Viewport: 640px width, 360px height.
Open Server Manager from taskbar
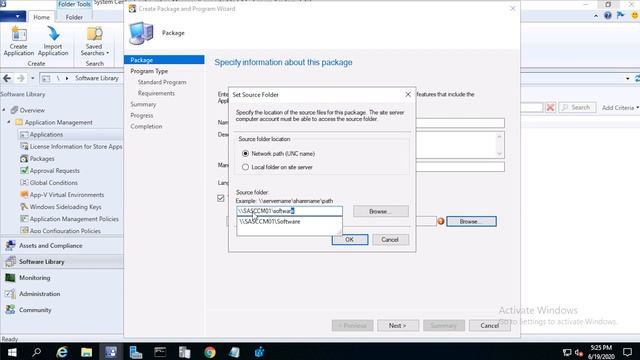136,352
